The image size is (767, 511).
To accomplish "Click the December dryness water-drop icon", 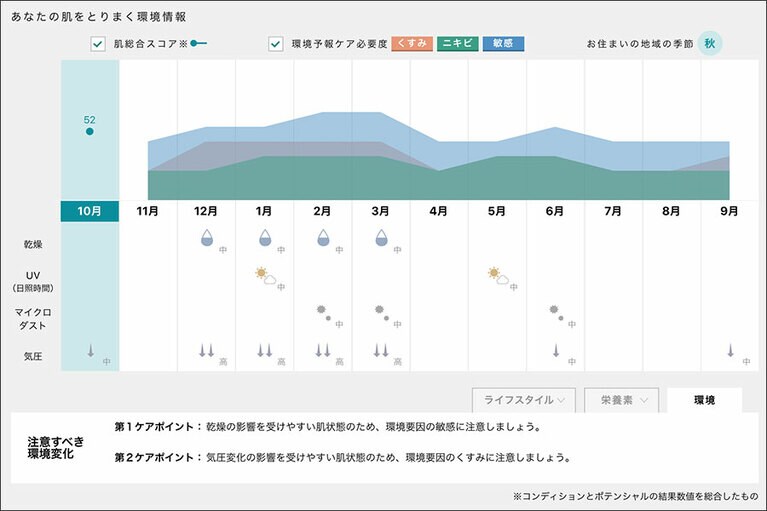I will pyautogui.click(x=207, y=238).
